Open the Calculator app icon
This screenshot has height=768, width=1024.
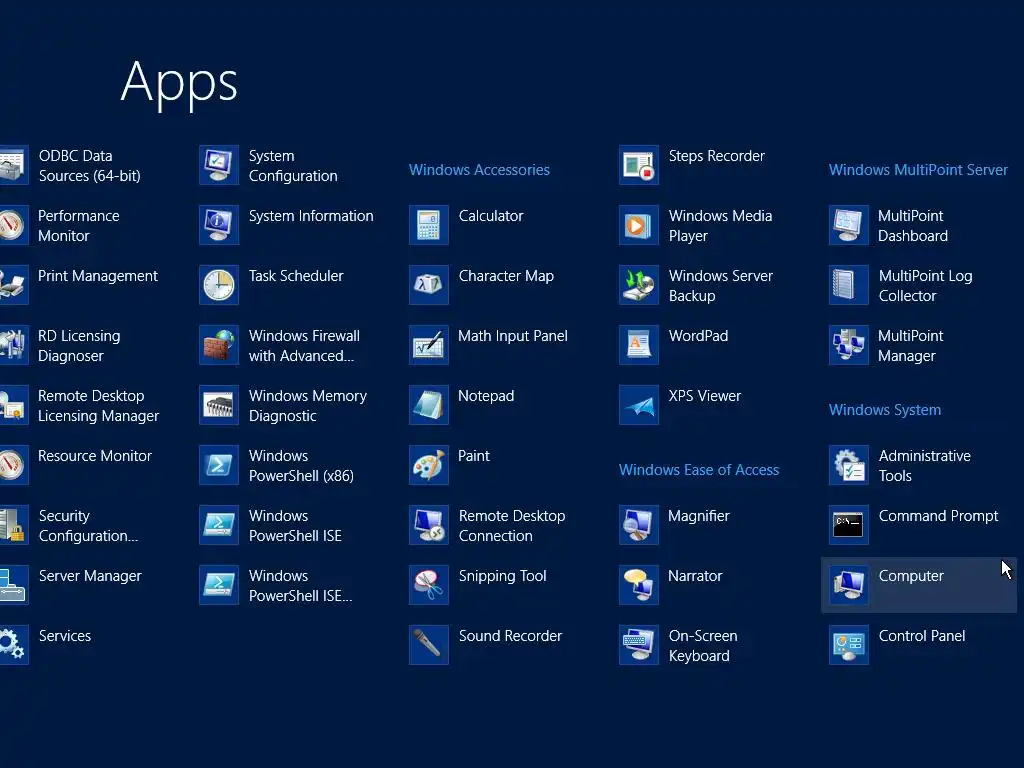(428, 225)
